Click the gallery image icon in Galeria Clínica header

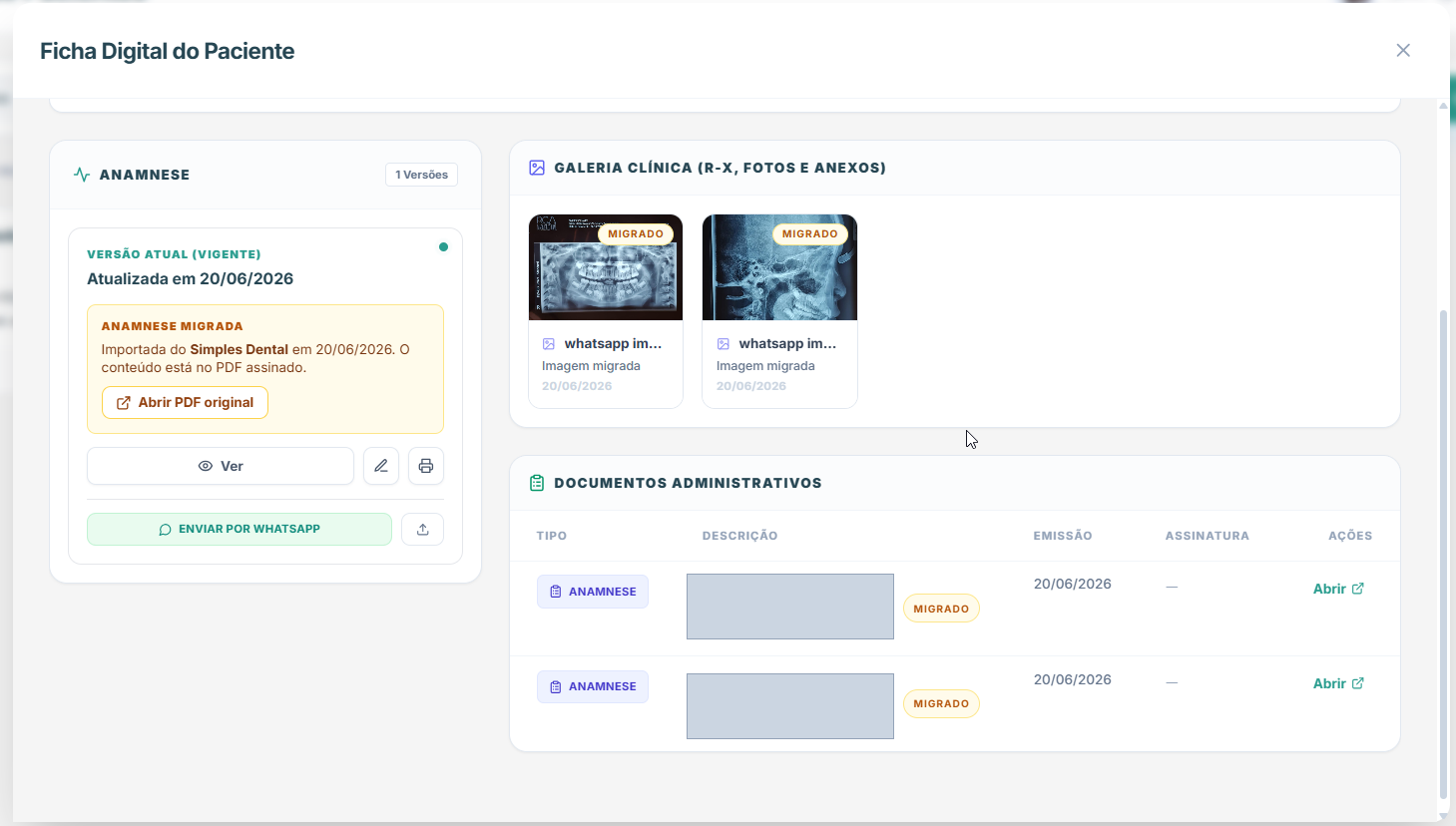pyautogui.click(x=537, y=168)
